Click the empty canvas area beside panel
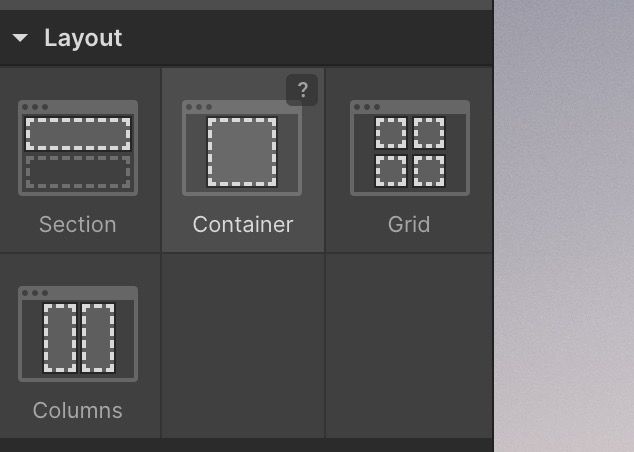This screenshot has width=634, height=452. click(x=564, y=226)
